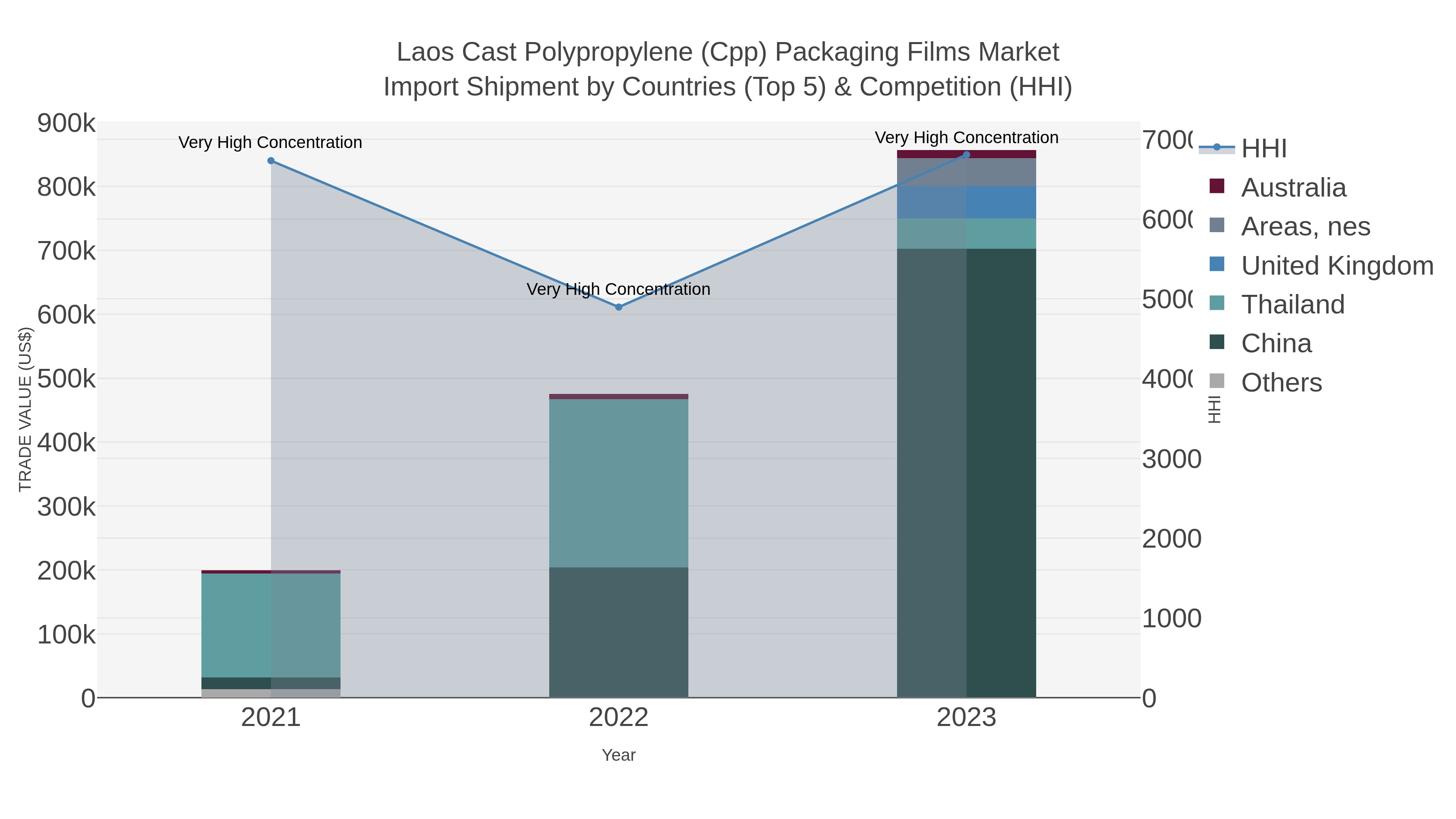Click the 1000 tick on HHI axis
The width and height of the screenshot is (1456, 819).
pyautogui.click(x=1172, y=618)
